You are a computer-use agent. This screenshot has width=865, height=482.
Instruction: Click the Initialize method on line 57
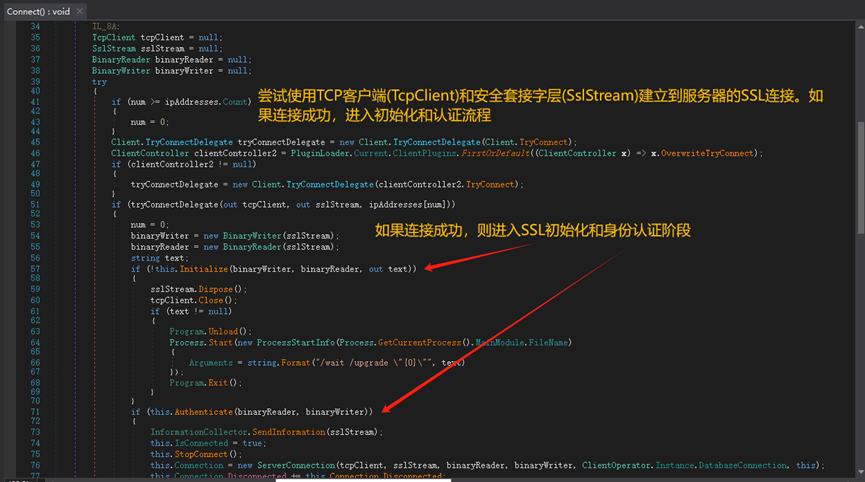coord(204,269)
